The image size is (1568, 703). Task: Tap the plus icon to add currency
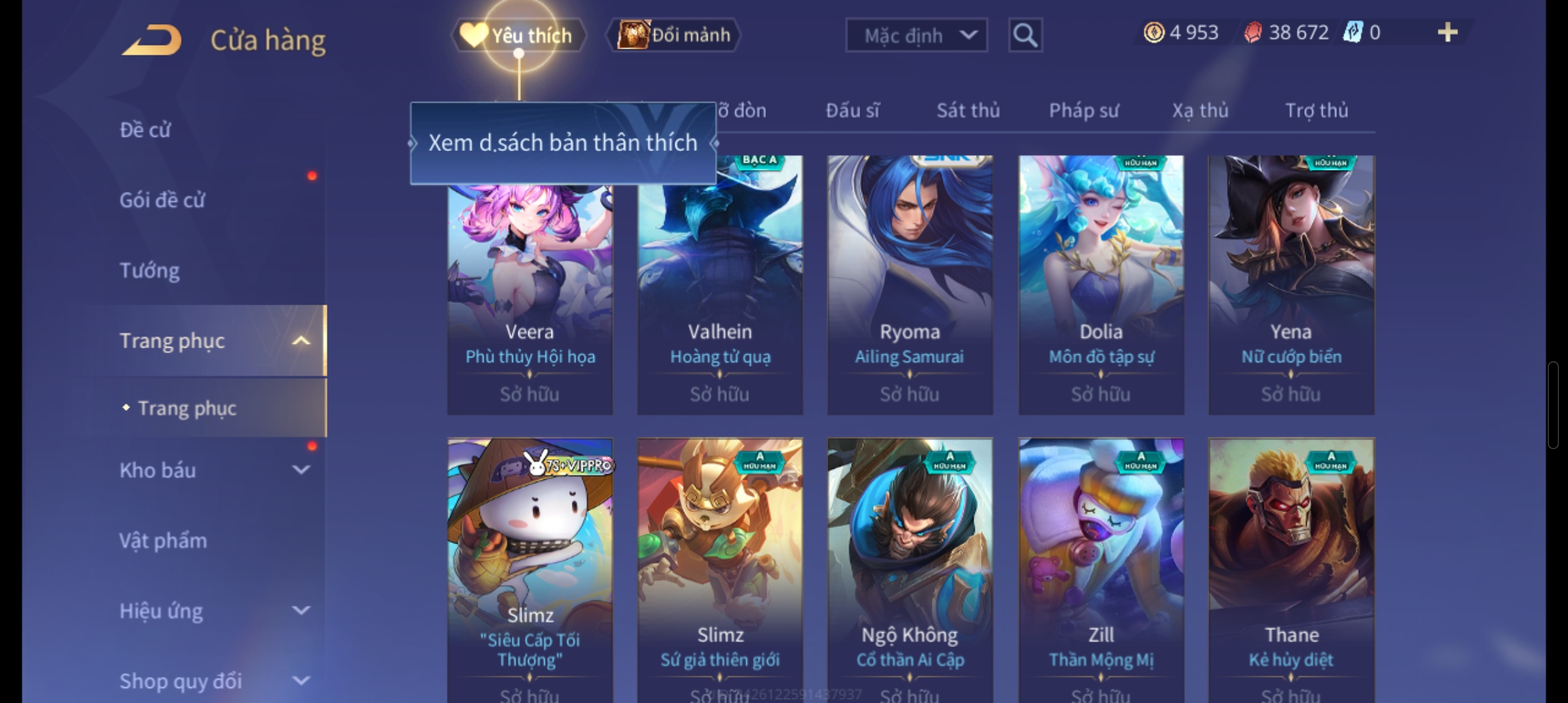coord(1447,33)
